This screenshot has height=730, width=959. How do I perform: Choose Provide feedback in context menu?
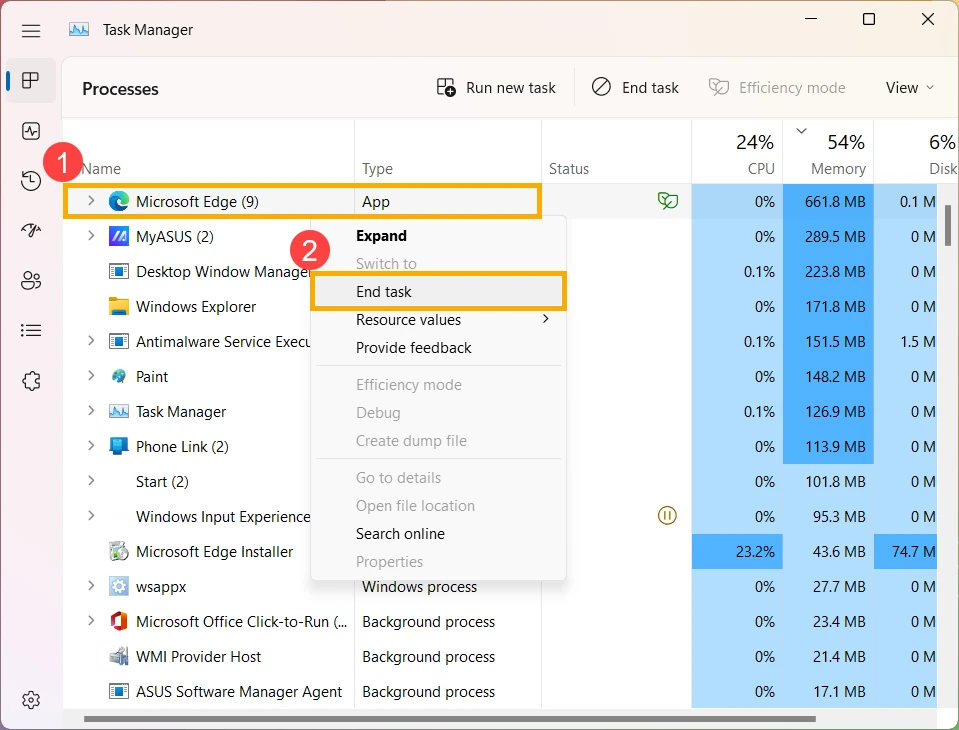click(x=438, y=348)
